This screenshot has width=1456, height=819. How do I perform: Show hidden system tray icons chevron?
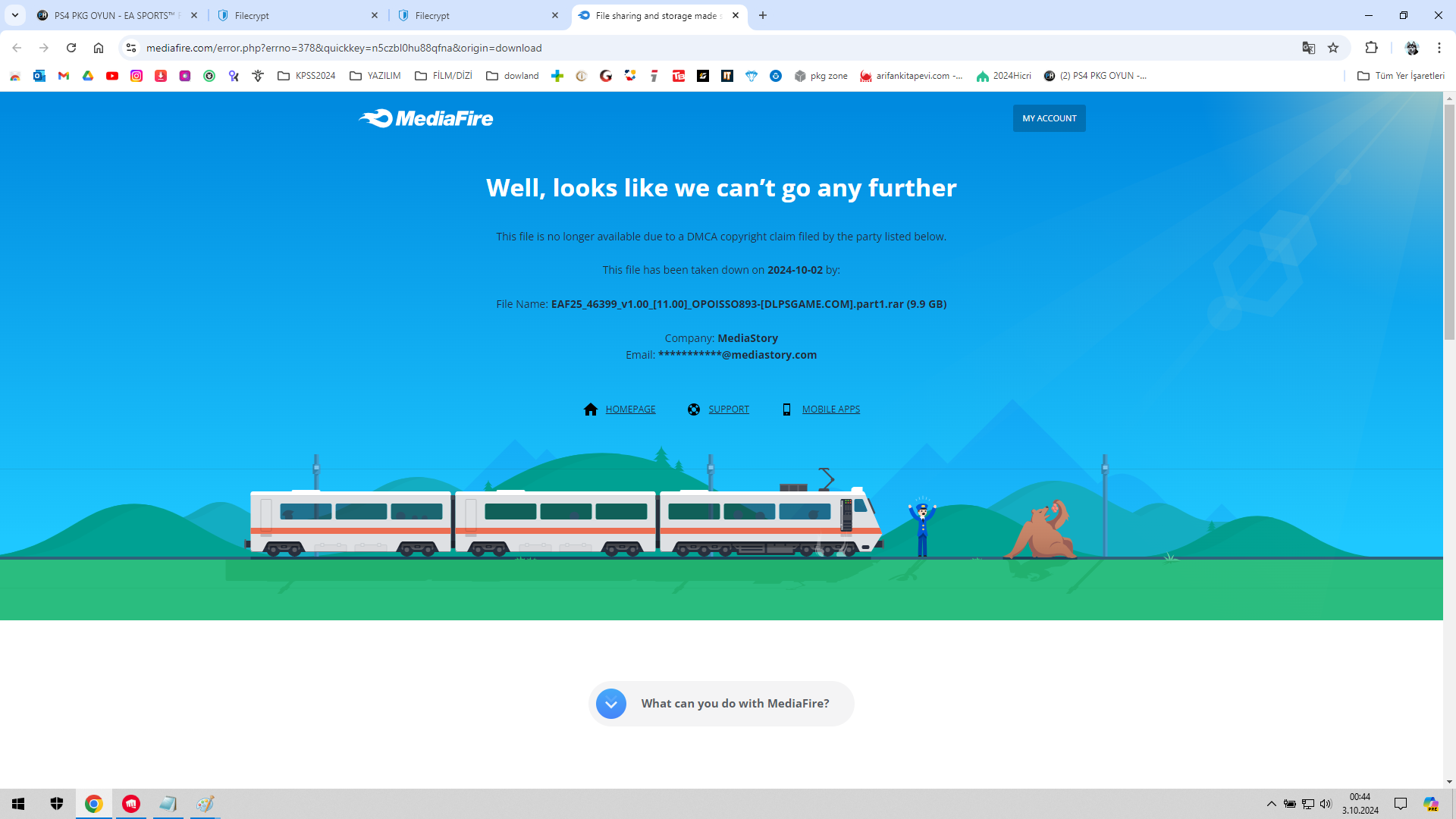click(1272, 804)
